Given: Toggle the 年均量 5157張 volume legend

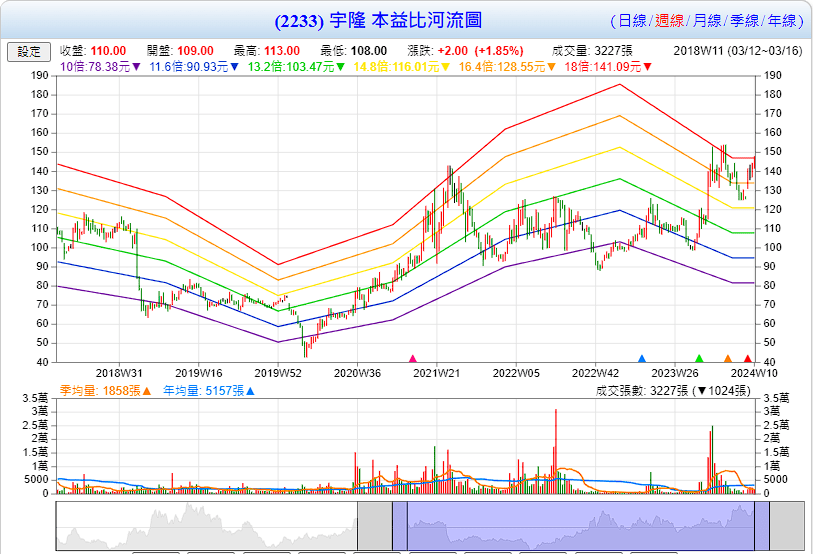Looking at the screenshot, I should (209, 391).
